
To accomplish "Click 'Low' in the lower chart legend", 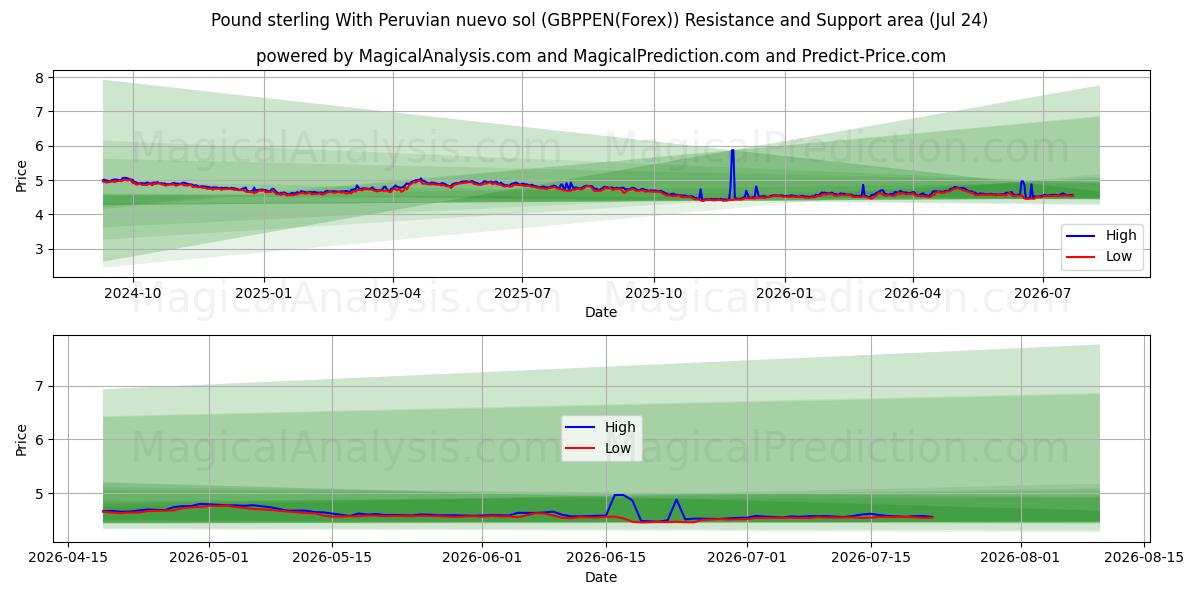I will click(618, 448).
